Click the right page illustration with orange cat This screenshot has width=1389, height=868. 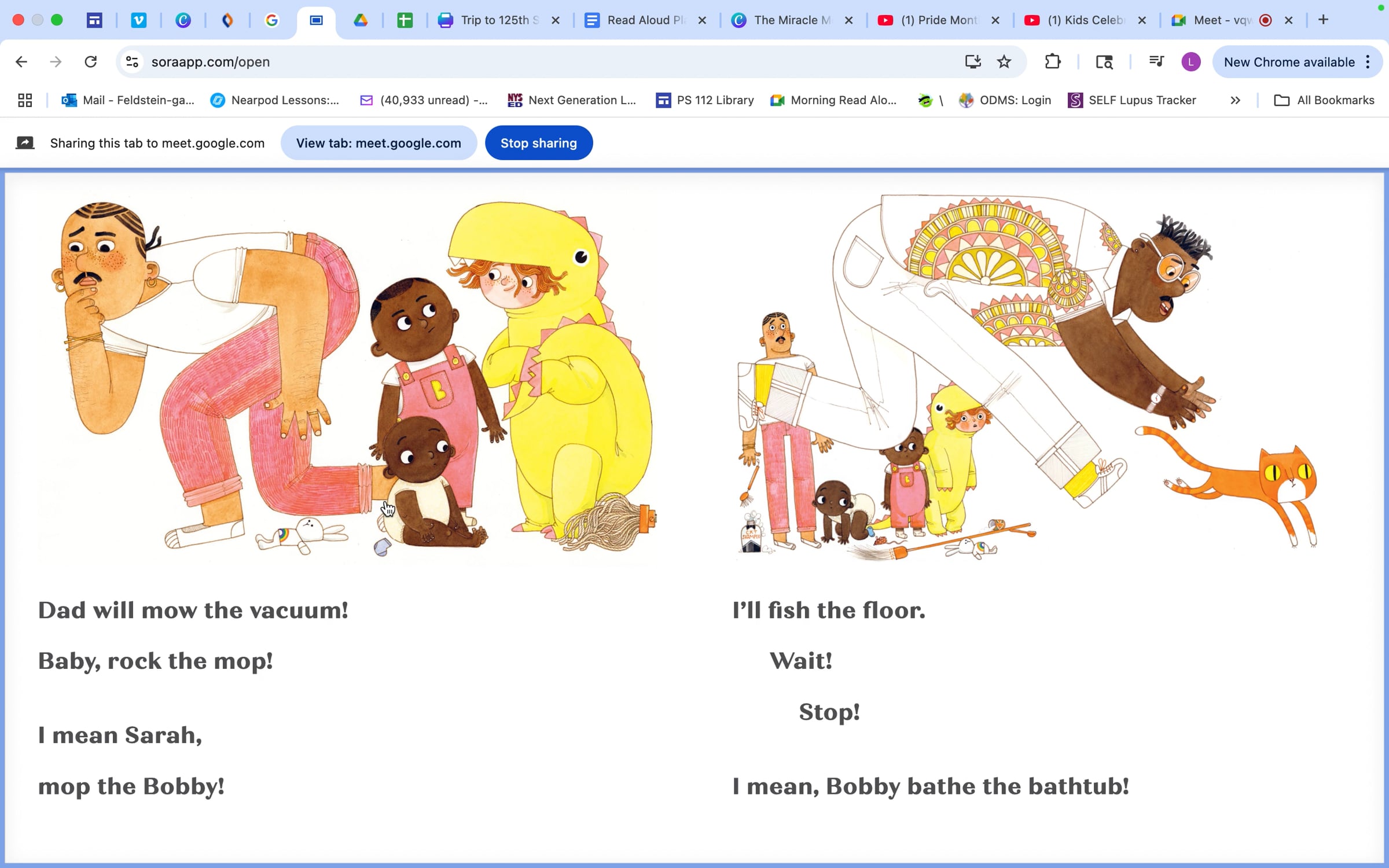(1027, 379)
